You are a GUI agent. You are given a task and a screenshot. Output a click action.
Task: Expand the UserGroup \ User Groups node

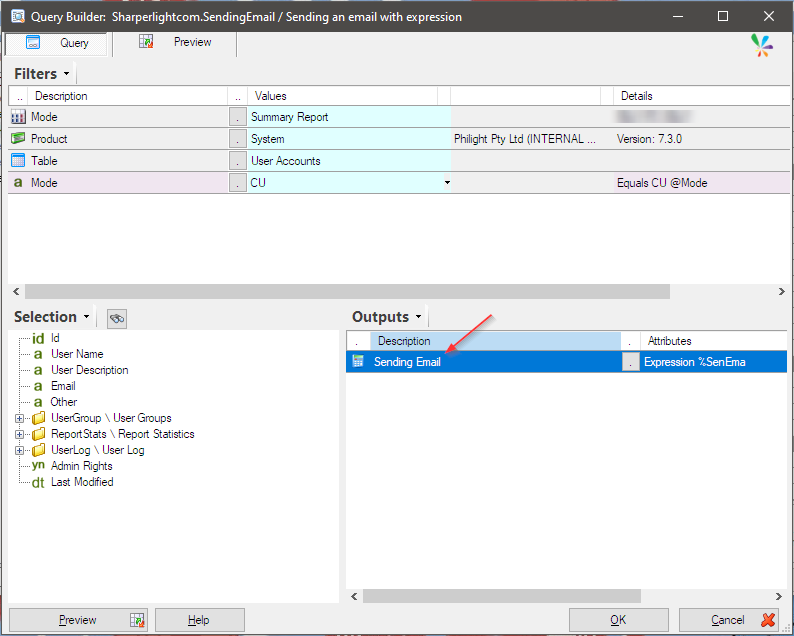[x=19, y=418]
